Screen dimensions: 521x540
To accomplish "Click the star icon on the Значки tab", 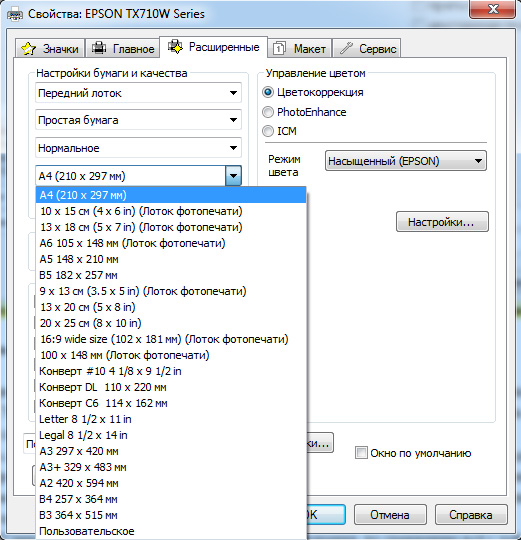I will pos(28,49).
